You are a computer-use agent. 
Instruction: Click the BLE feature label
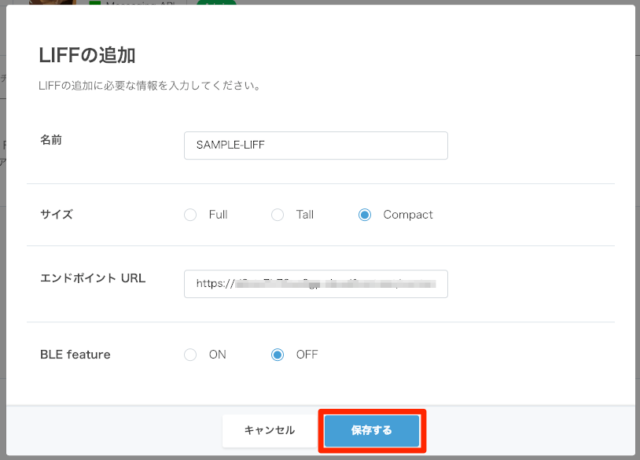75,355
